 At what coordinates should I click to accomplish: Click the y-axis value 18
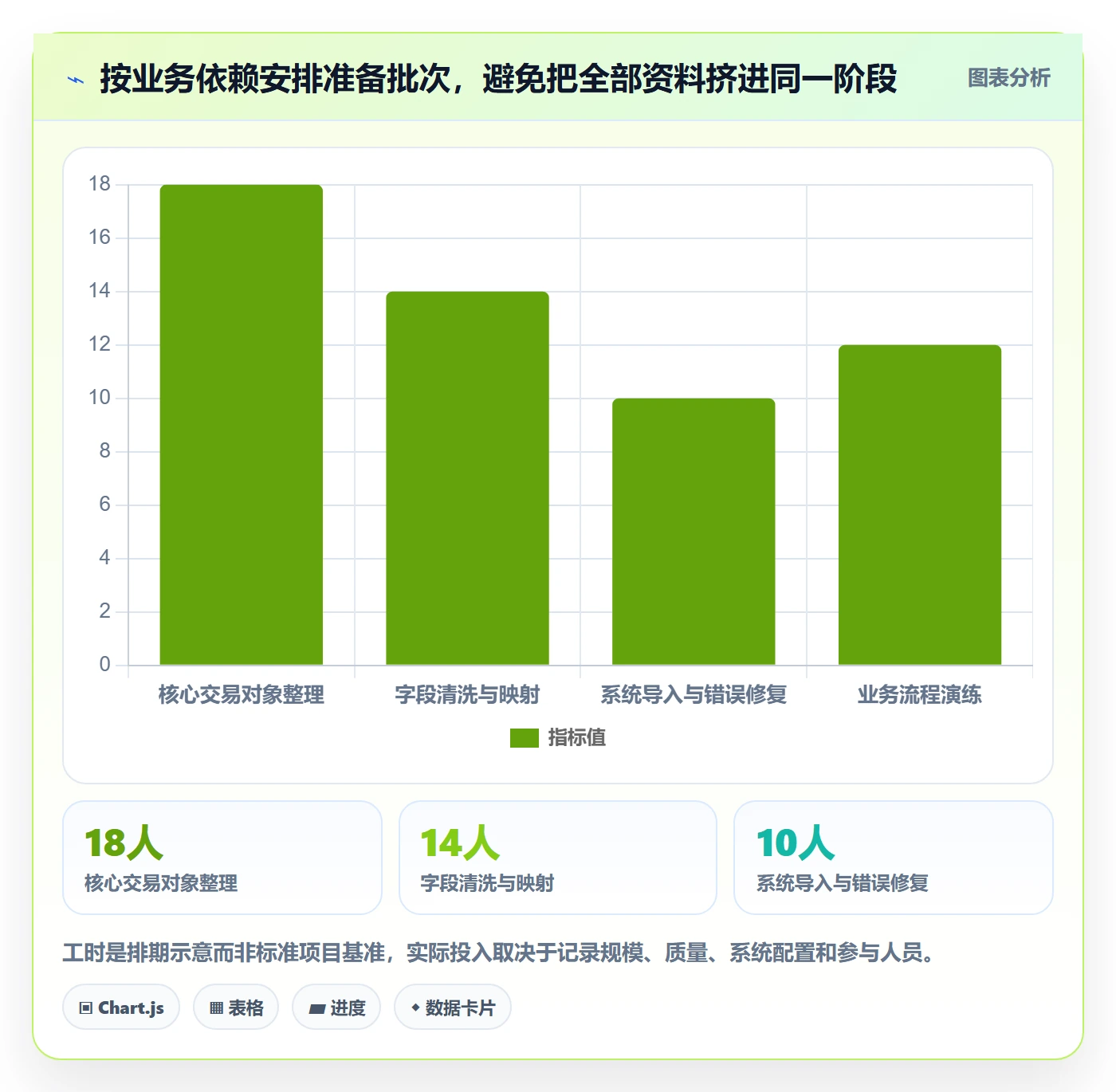point(100,184)
